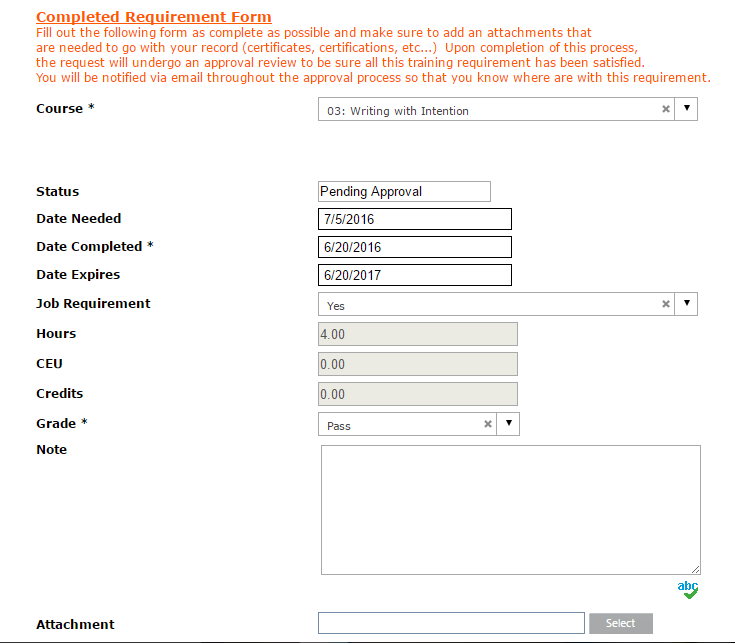
Task: Clear the Course selection with the x icon
Action: (666, 109)
